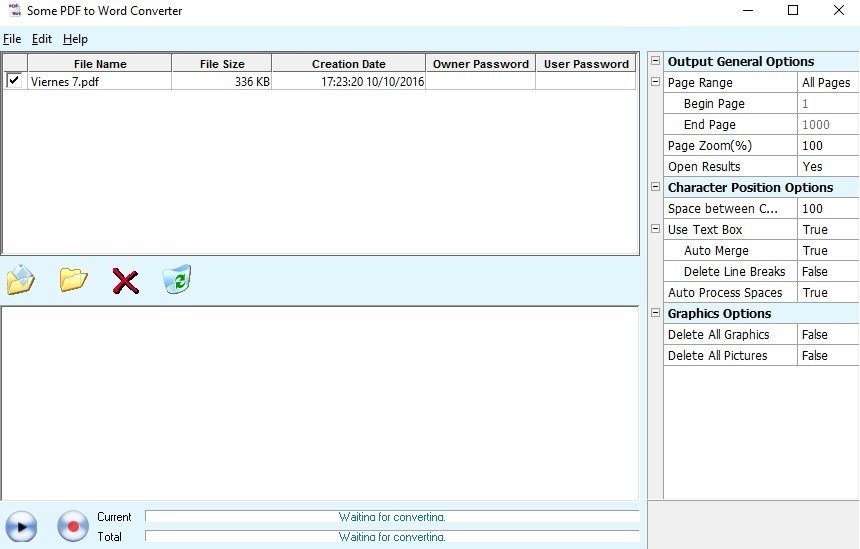Collapse Character Position Options section
This screenshot has height=549, width=860.
coord(655,187)
